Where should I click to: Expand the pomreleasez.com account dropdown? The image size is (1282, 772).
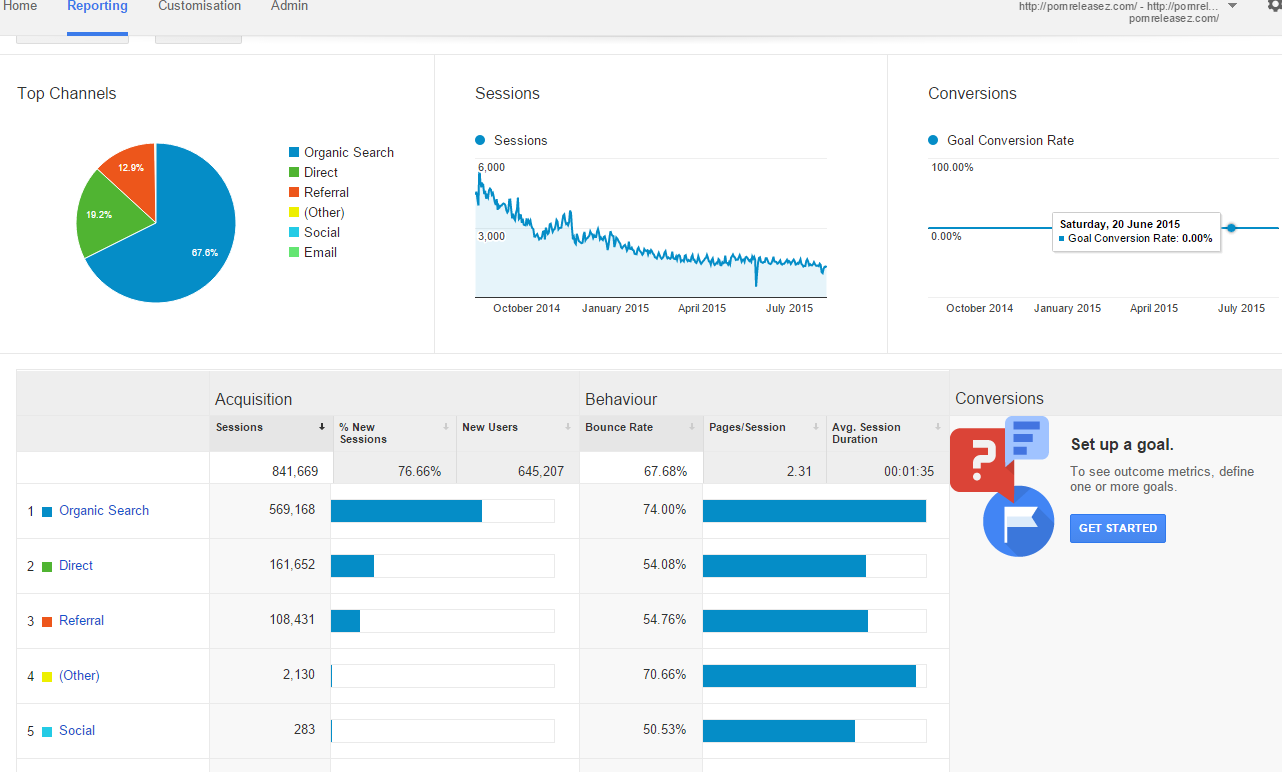coord(1232,6)
